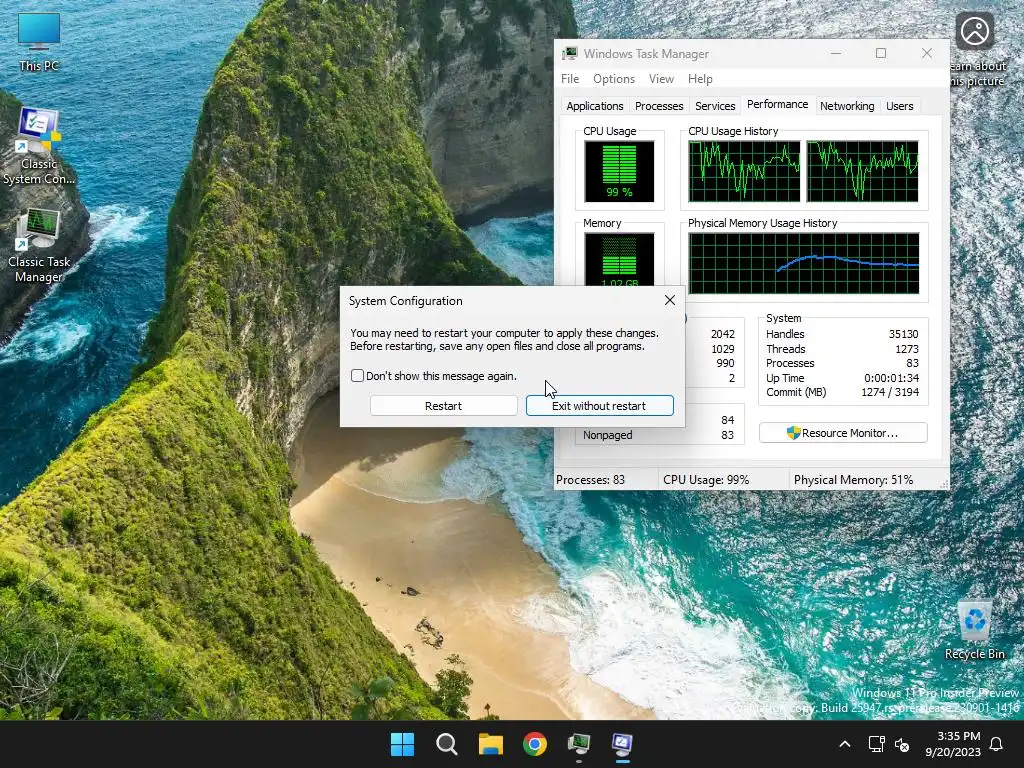Image resolution: width=1024 pixels, height=768 pixels.
Task: Switch to Networking tab
Action: [x=847, y=106]
